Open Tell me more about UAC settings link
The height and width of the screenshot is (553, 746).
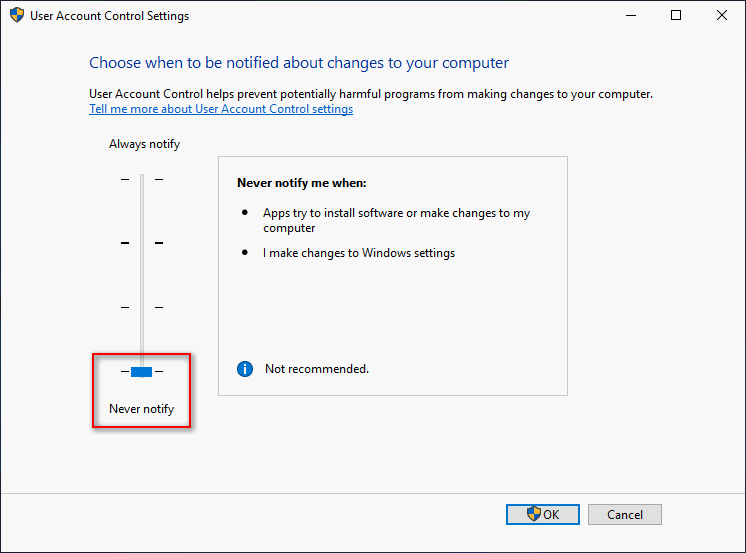(x=221, y=109)
